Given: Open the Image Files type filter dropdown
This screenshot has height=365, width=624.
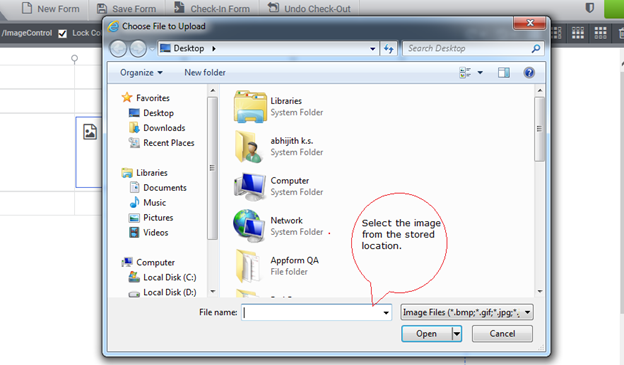Looking at the screenshot, I should [527, 312].
